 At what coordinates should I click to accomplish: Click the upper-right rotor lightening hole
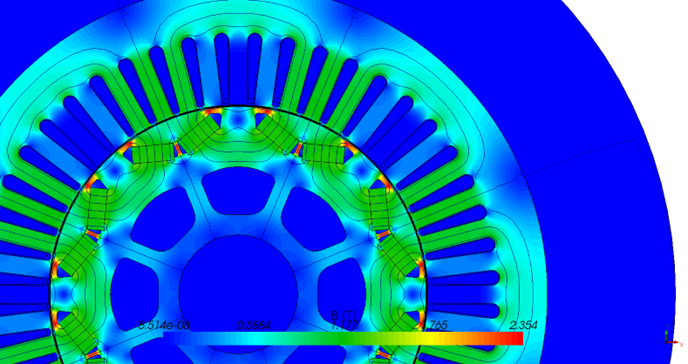pyautogui.click(x=313, y=218)
